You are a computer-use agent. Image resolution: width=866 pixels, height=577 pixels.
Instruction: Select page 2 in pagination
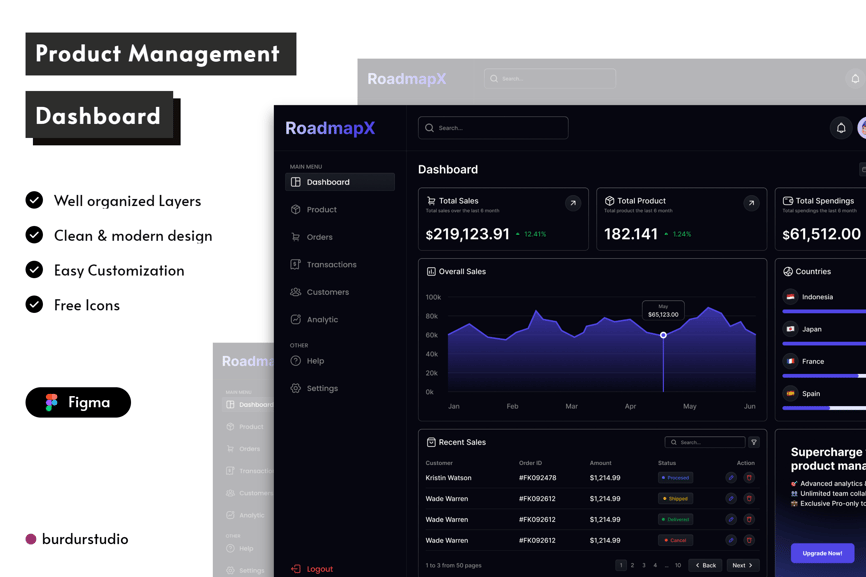(x=632, y=565)
